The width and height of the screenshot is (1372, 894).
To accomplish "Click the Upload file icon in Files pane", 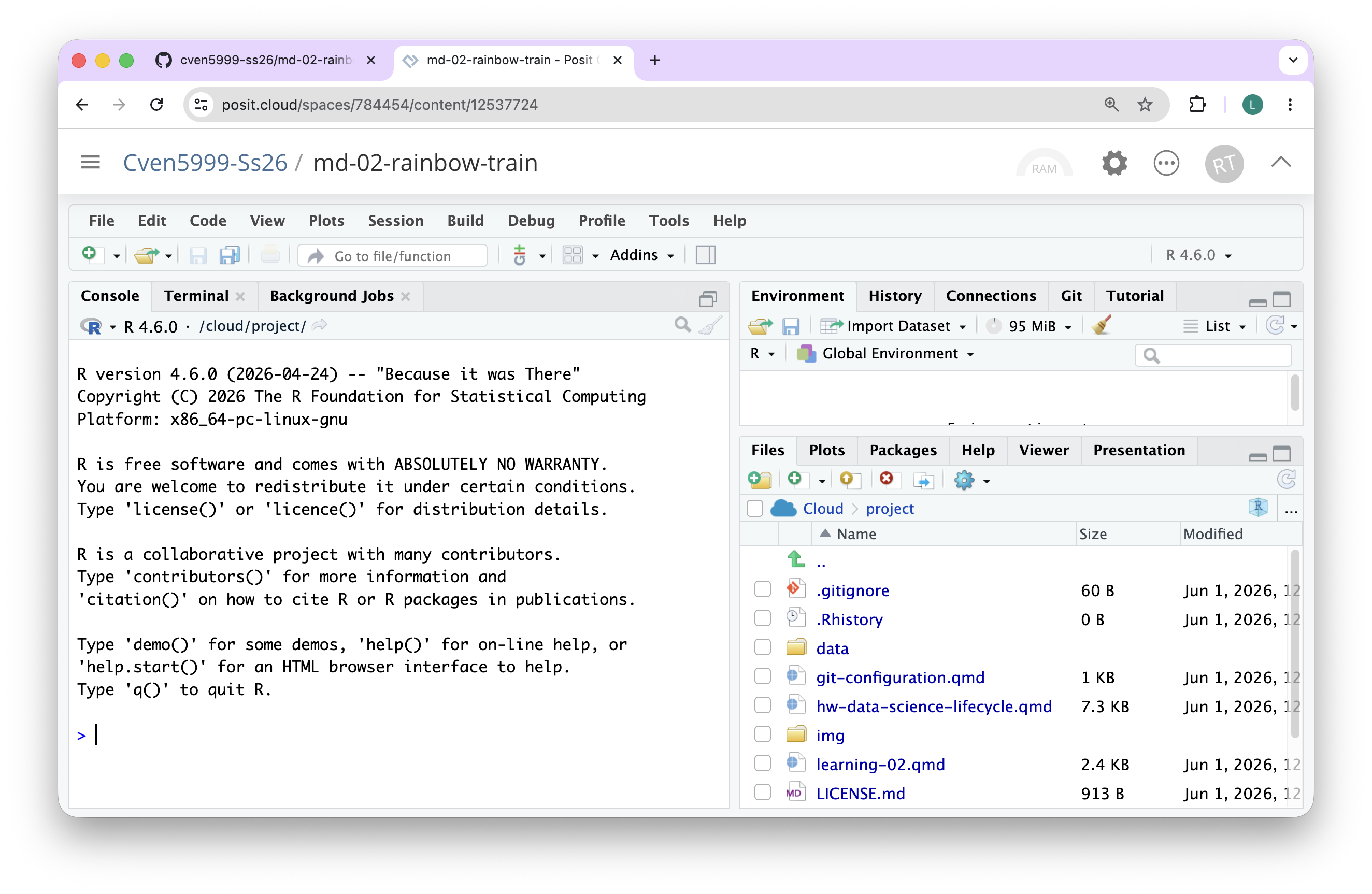I will (850, 480).
